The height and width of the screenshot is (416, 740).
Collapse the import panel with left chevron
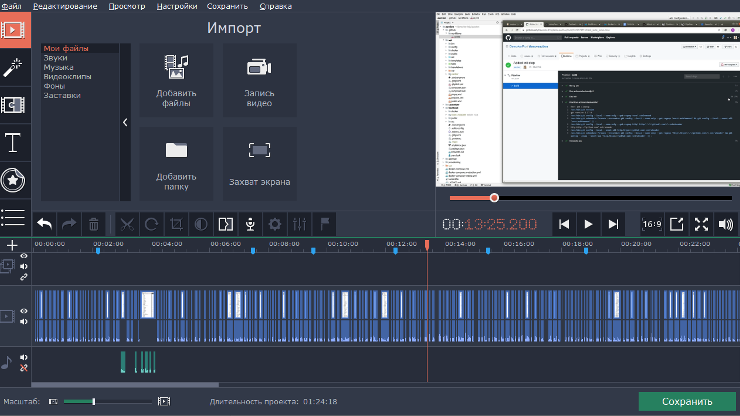click(125, 122)
